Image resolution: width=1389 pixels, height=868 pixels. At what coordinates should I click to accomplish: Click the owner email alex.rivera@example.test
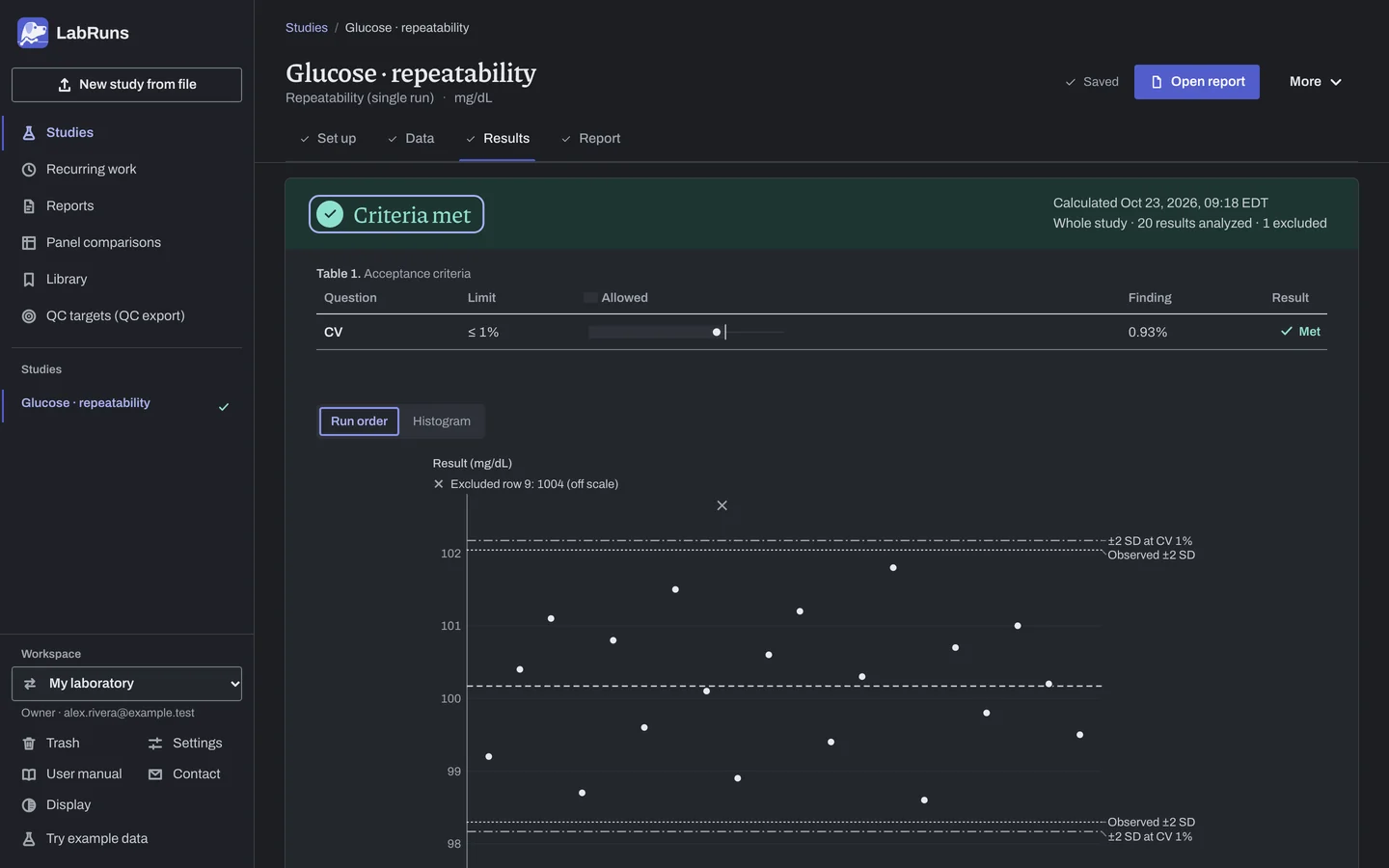[x=129, y=714]
